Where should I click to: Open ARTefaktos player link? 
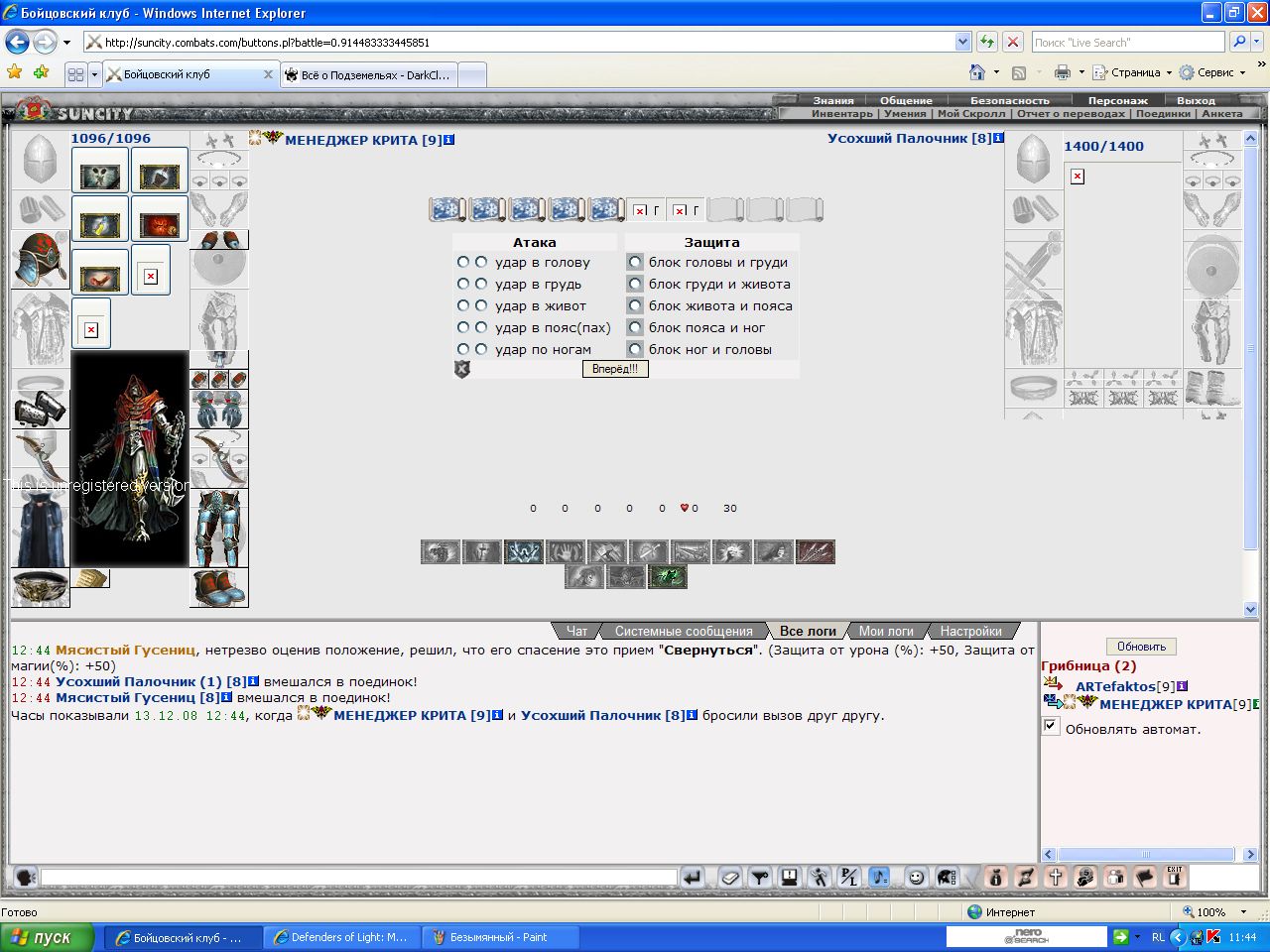pyautogui.click(x=1115, y=686)
